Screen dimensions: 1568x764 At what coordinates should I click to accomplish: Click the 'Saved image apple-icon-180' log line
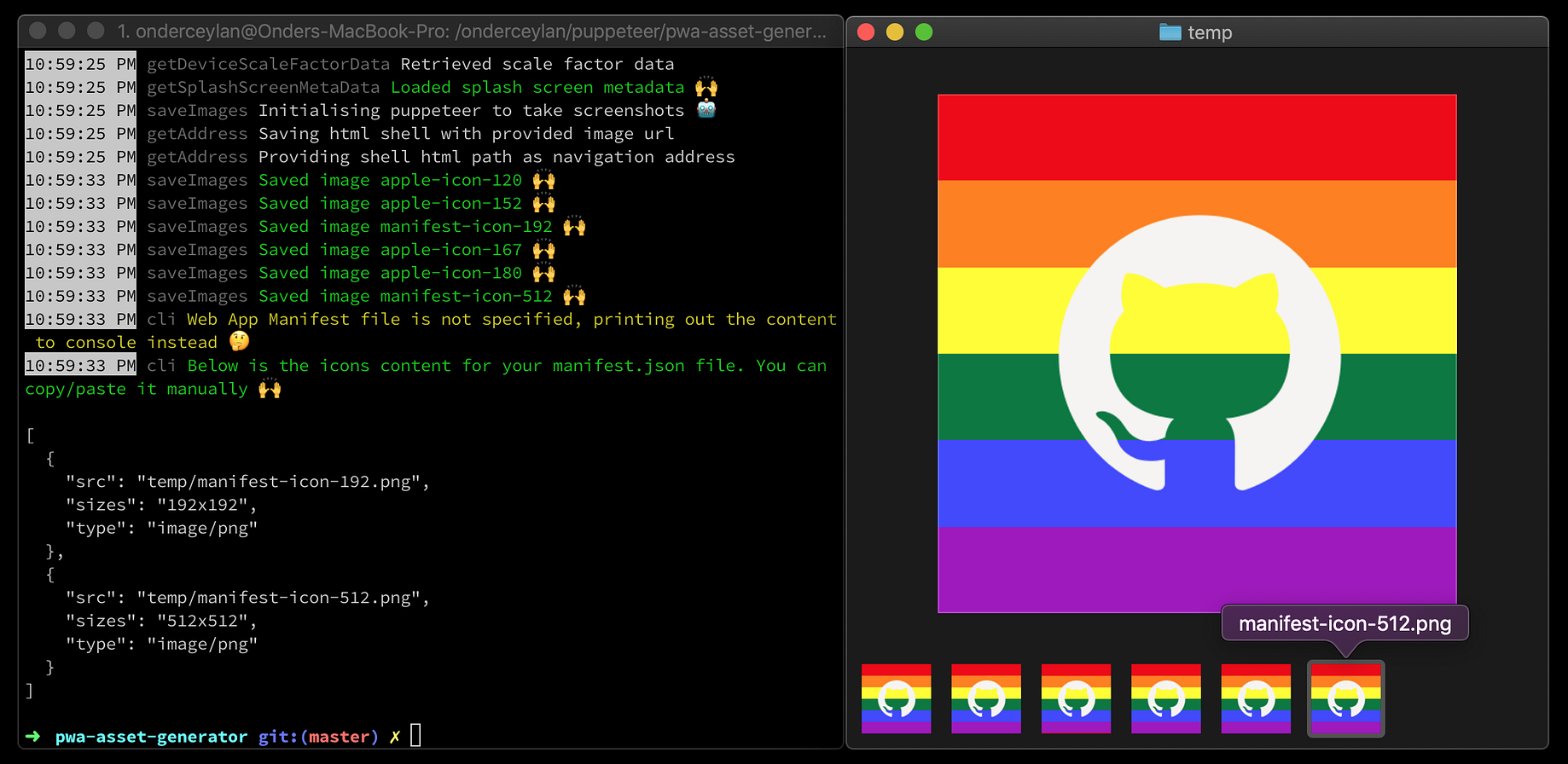[x=290, y=273]
